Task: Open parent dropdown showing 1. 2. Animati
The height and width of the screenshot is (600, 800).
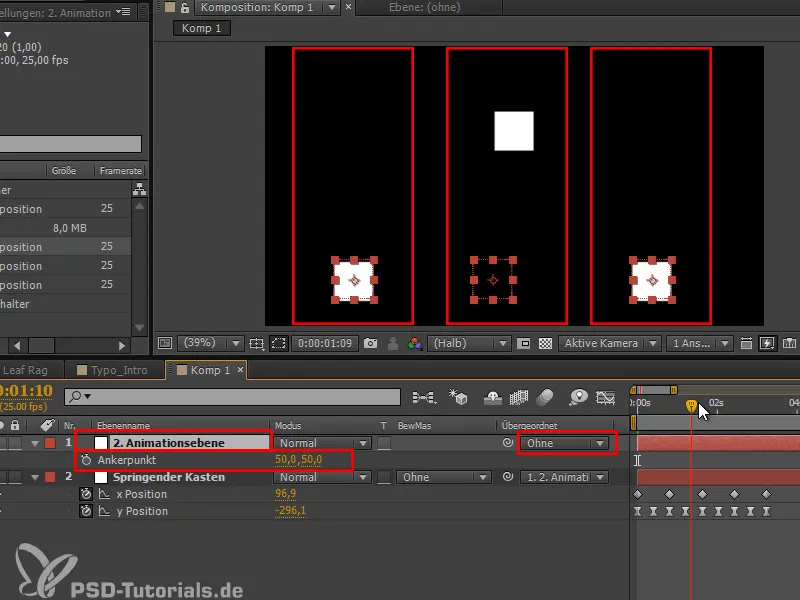Action: point(564,477)
